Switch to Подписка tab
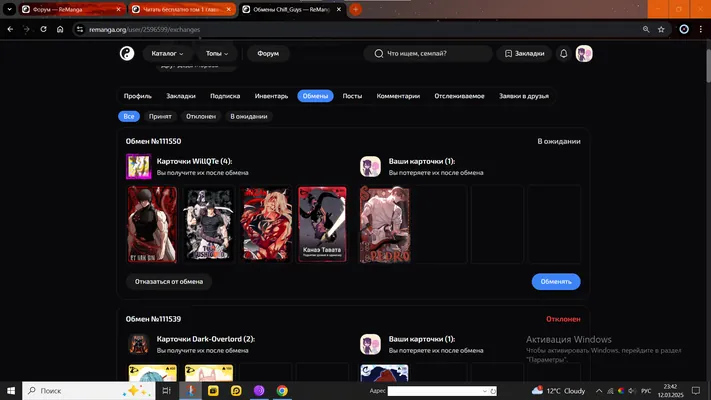The height and width of the screenshot is (400, 711). click(225, 96)
